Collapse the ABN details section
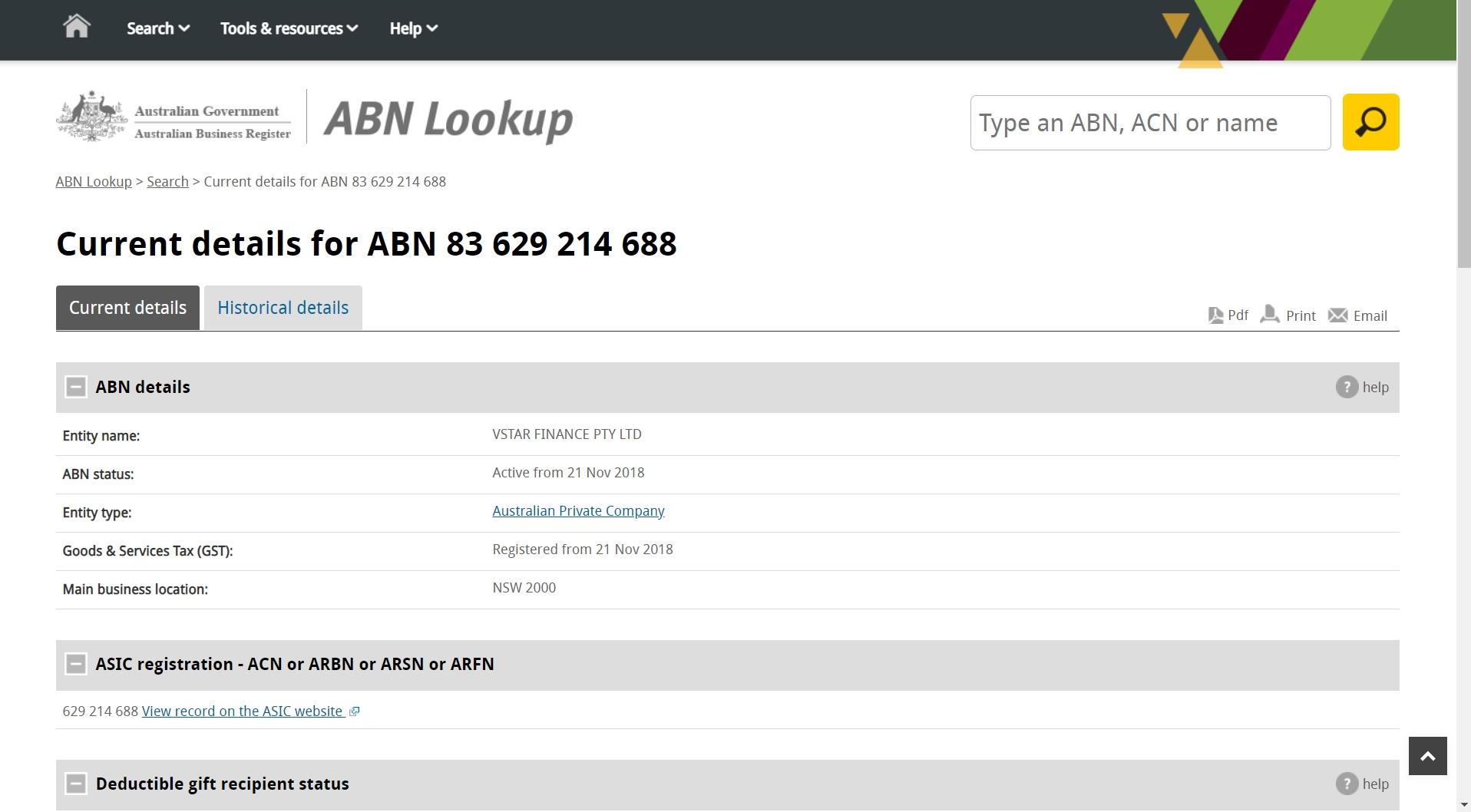 click(76, 387)
